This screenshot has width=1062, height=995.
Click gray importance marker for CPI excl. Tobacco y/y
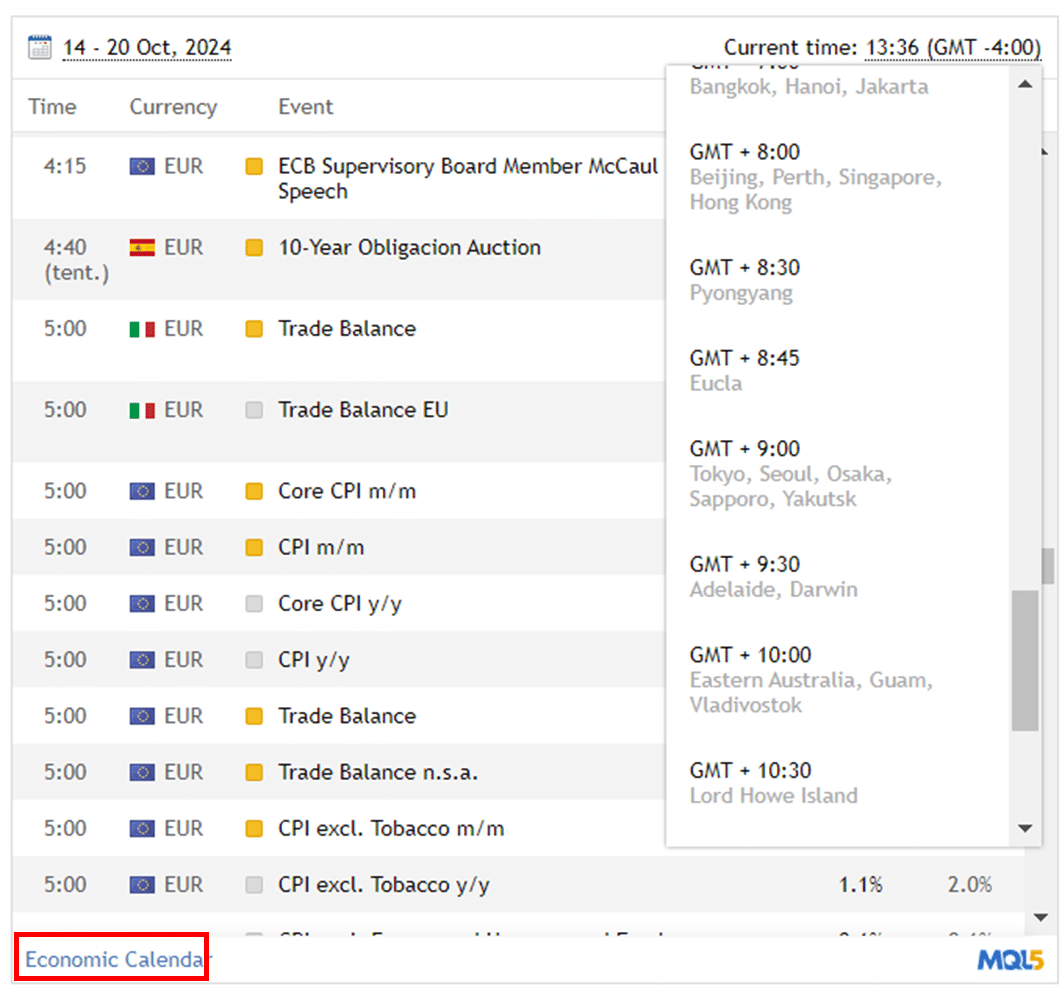pyautogui.click(x=254, y=885)
